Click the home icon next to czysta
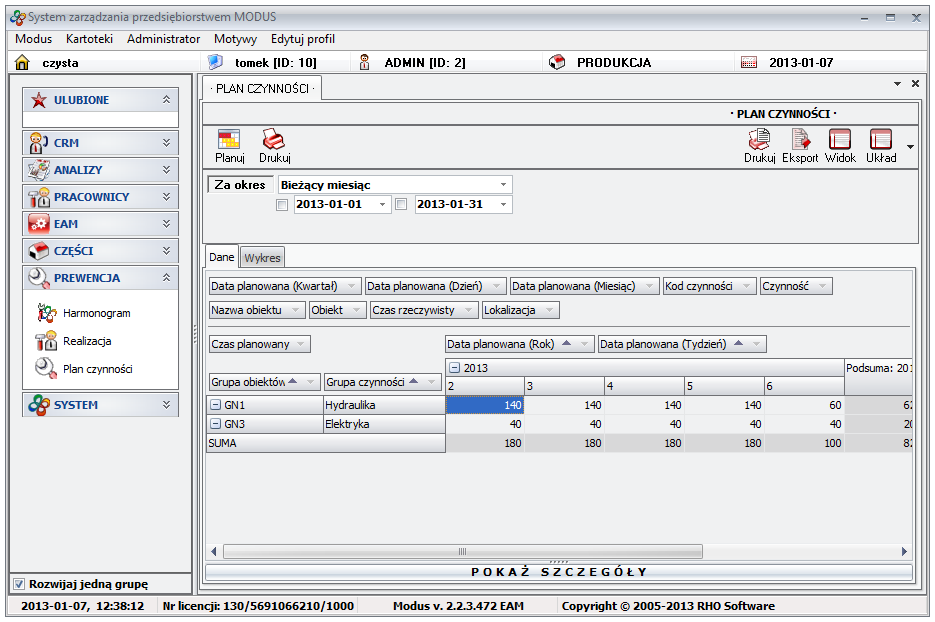Image resolution: width=935 pixels, height=622 pixels. point(22,62)
